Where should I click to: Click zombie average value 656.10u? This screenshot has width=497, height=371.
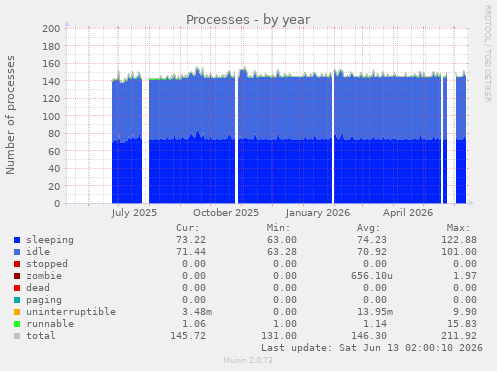pos(372,276)
